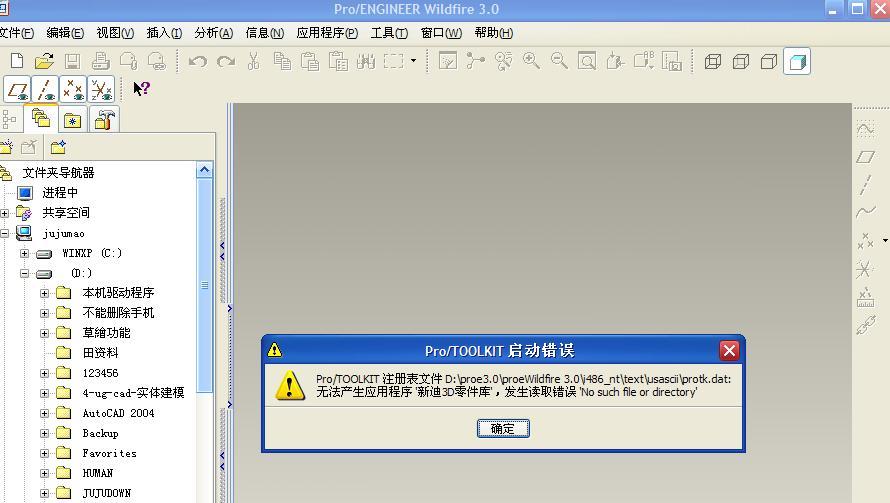Select the Favorites folder in tree
The image size is (890, 503).
pyautogui.click(x=110, y=453)
